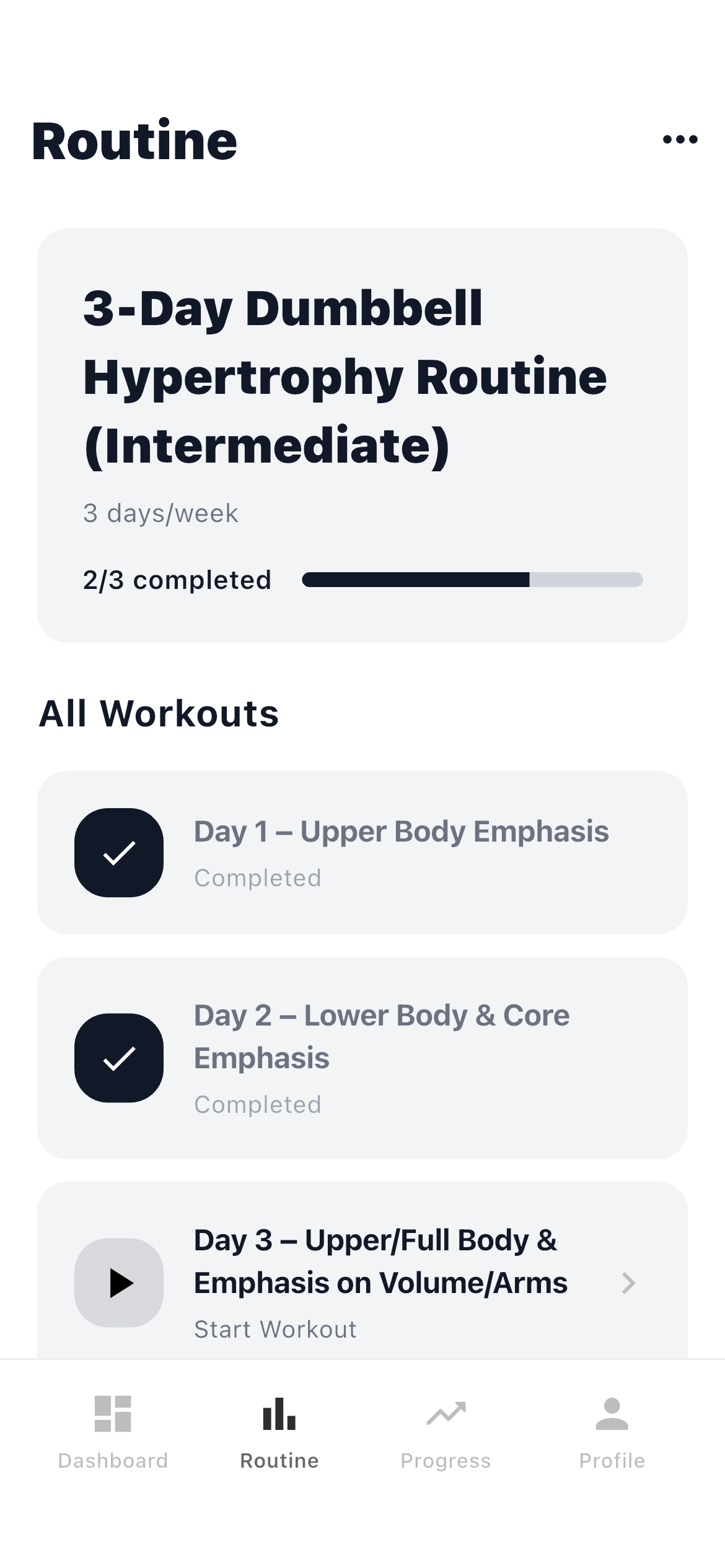Click the 2/3 completed progress bar
The width and height of the screenshot is (725, 1568).
click(472, 580)
